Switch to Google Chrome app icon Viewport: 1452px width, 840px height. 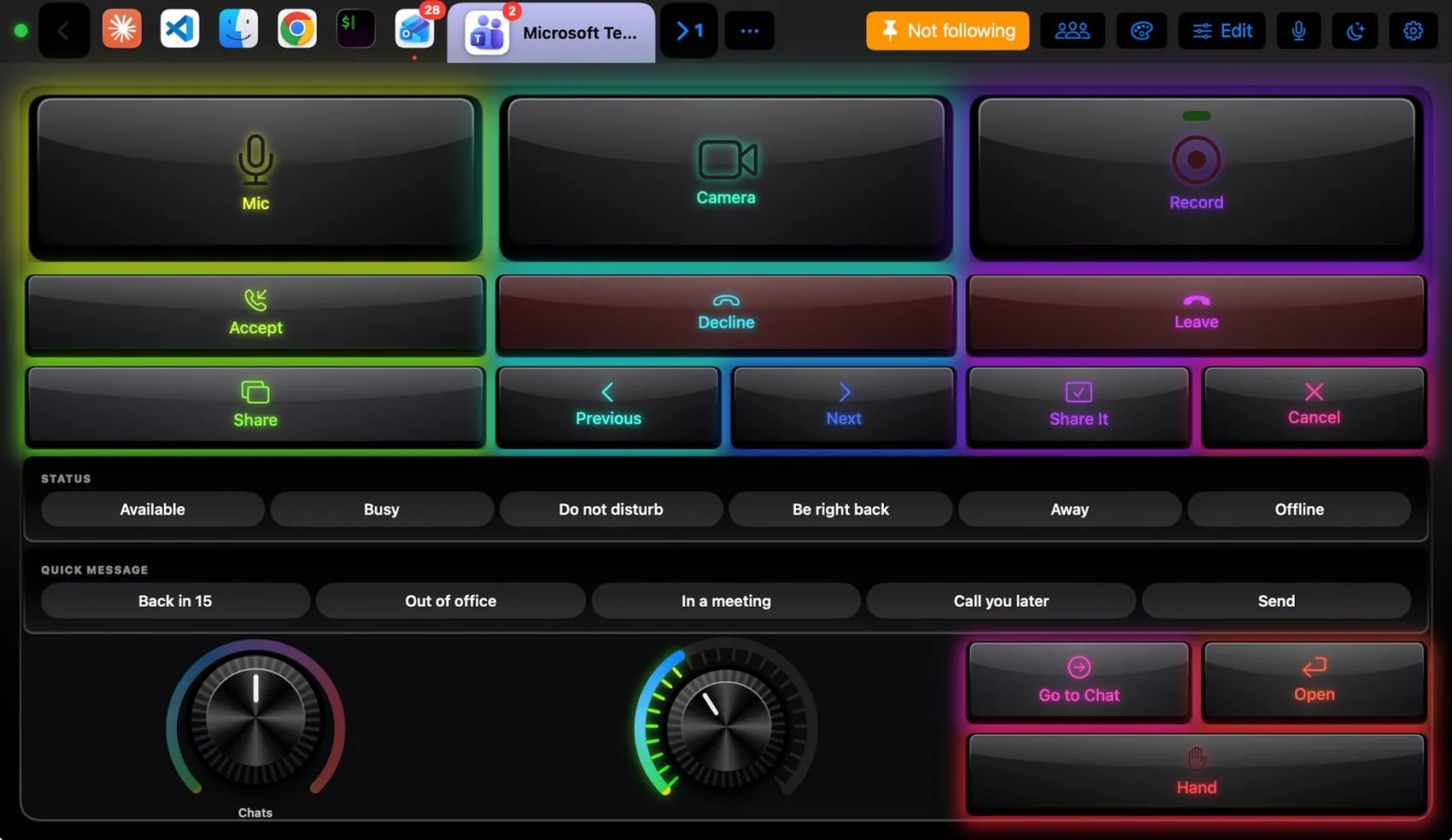pyautogui.click(x=297, y=29)
